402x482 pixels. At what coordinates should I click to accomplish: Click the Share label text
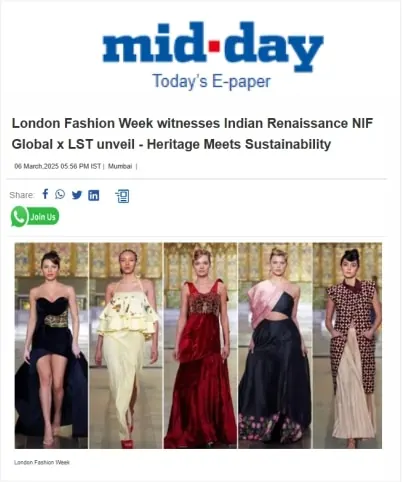coord(22,195)
